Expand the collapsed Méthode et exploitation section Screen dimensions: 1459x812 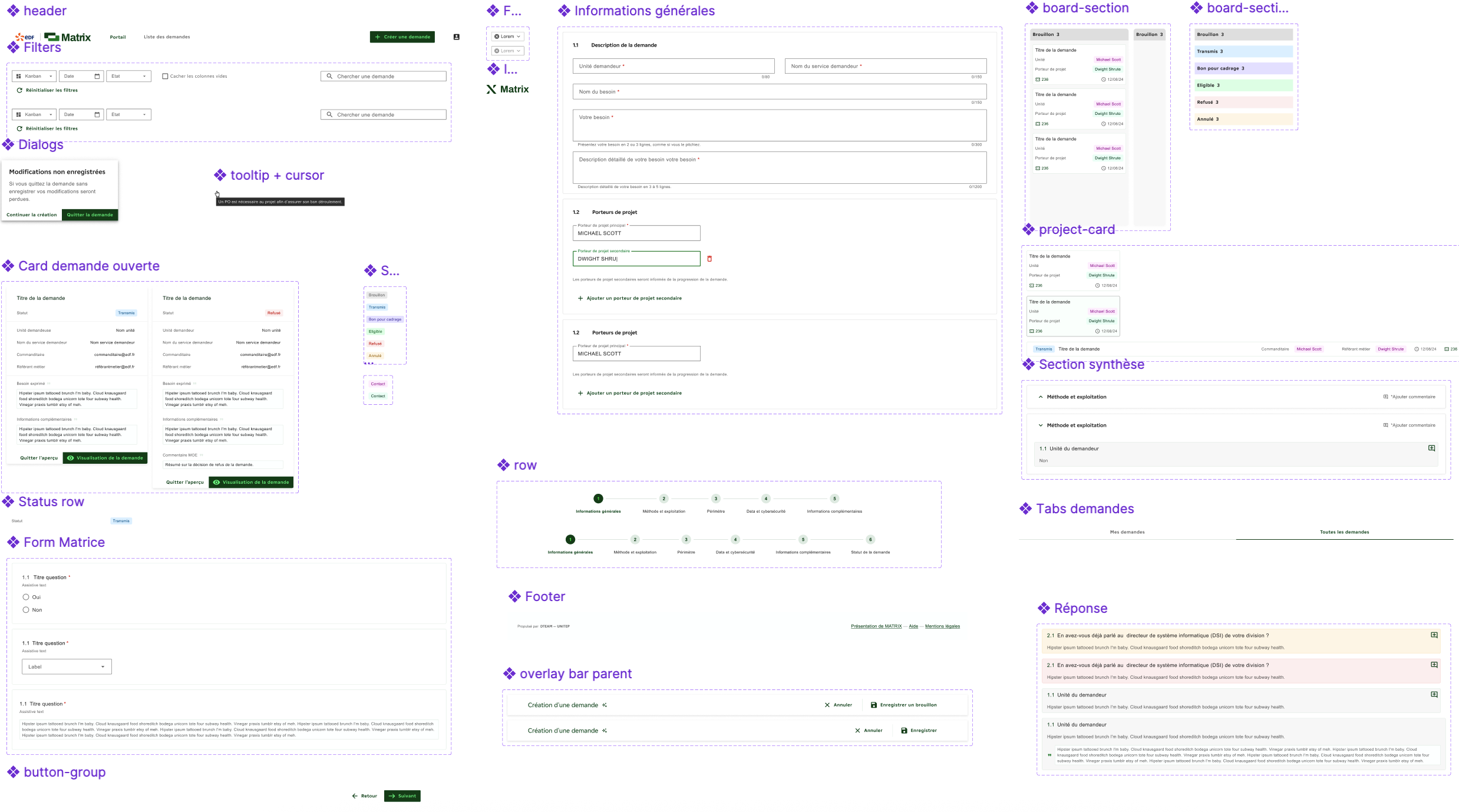point(1041,397)
